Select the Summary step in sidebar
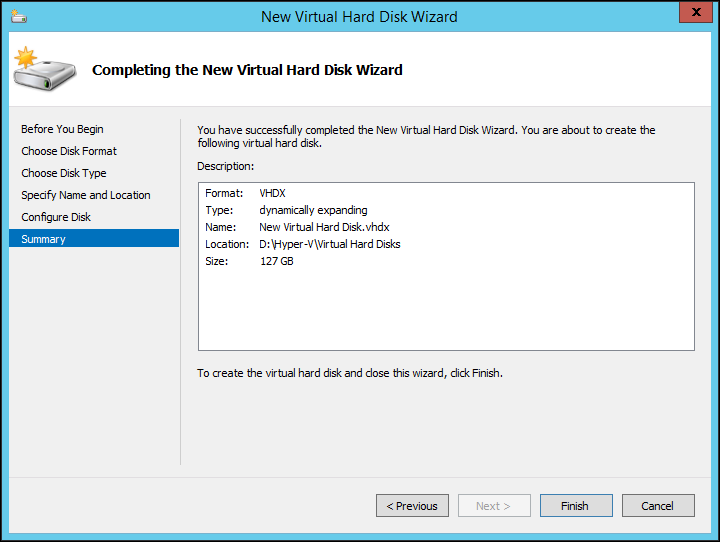 pos(44,239)
